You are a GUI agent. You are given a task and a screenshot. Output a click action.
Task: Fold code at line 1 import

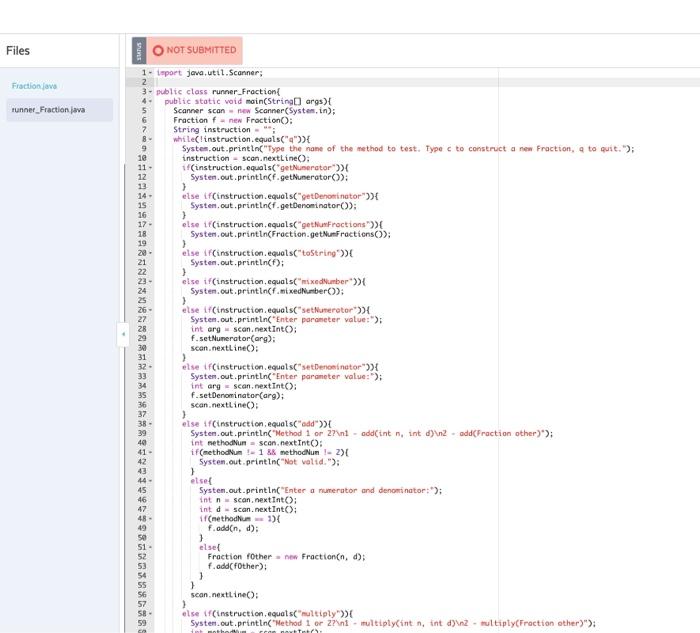[x=150, y=73]
